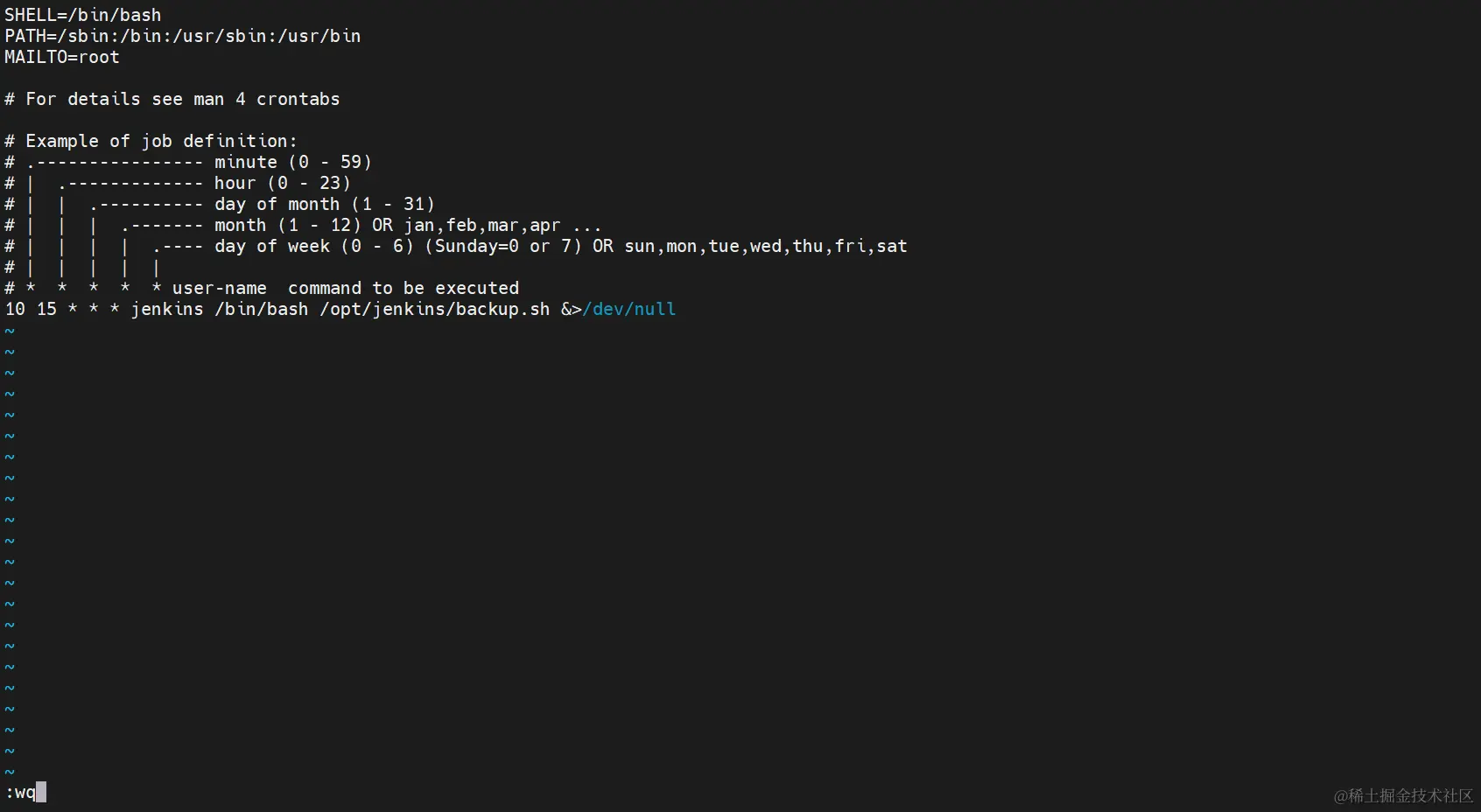Viewport: 1481px width, 812px height.
Task: Click the watermark text at bottom right
Action: point(1403,795)
